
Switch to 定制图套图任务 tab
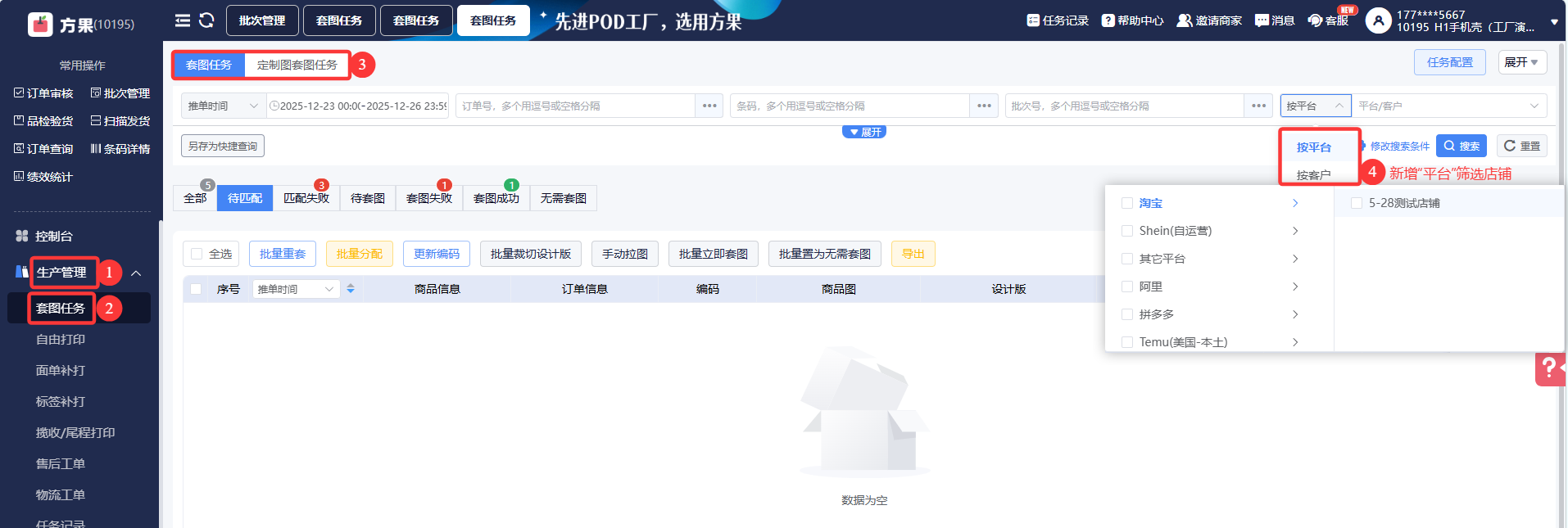pos(297,65)
